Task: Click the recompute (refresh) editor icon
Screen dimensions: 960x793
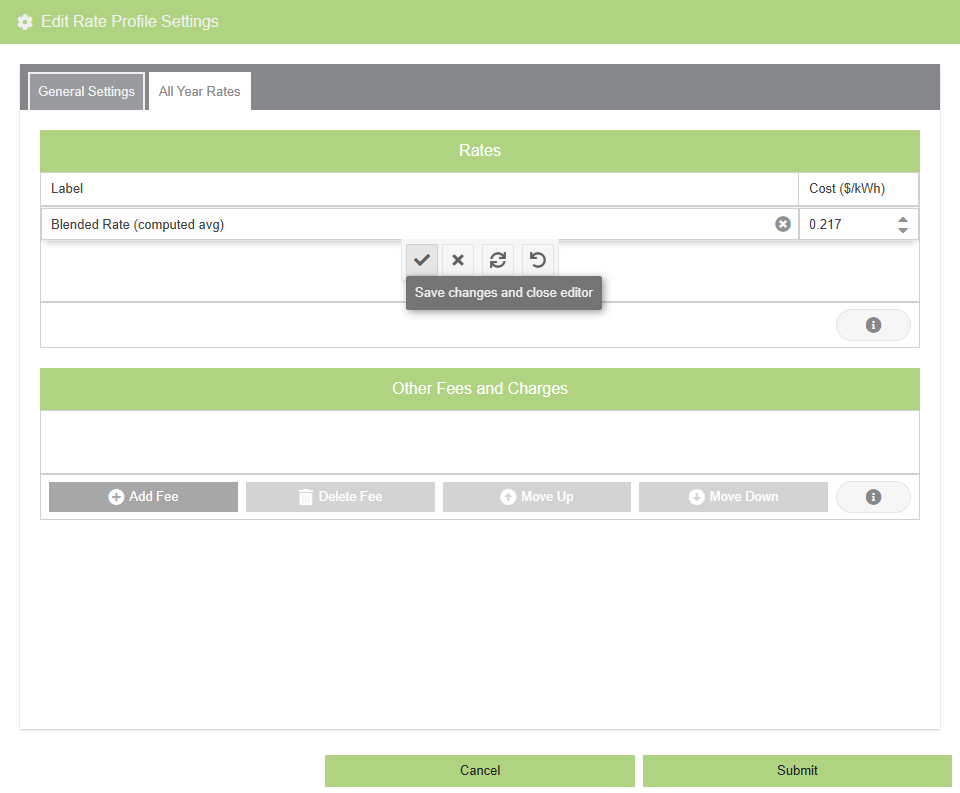Action: 497,259
